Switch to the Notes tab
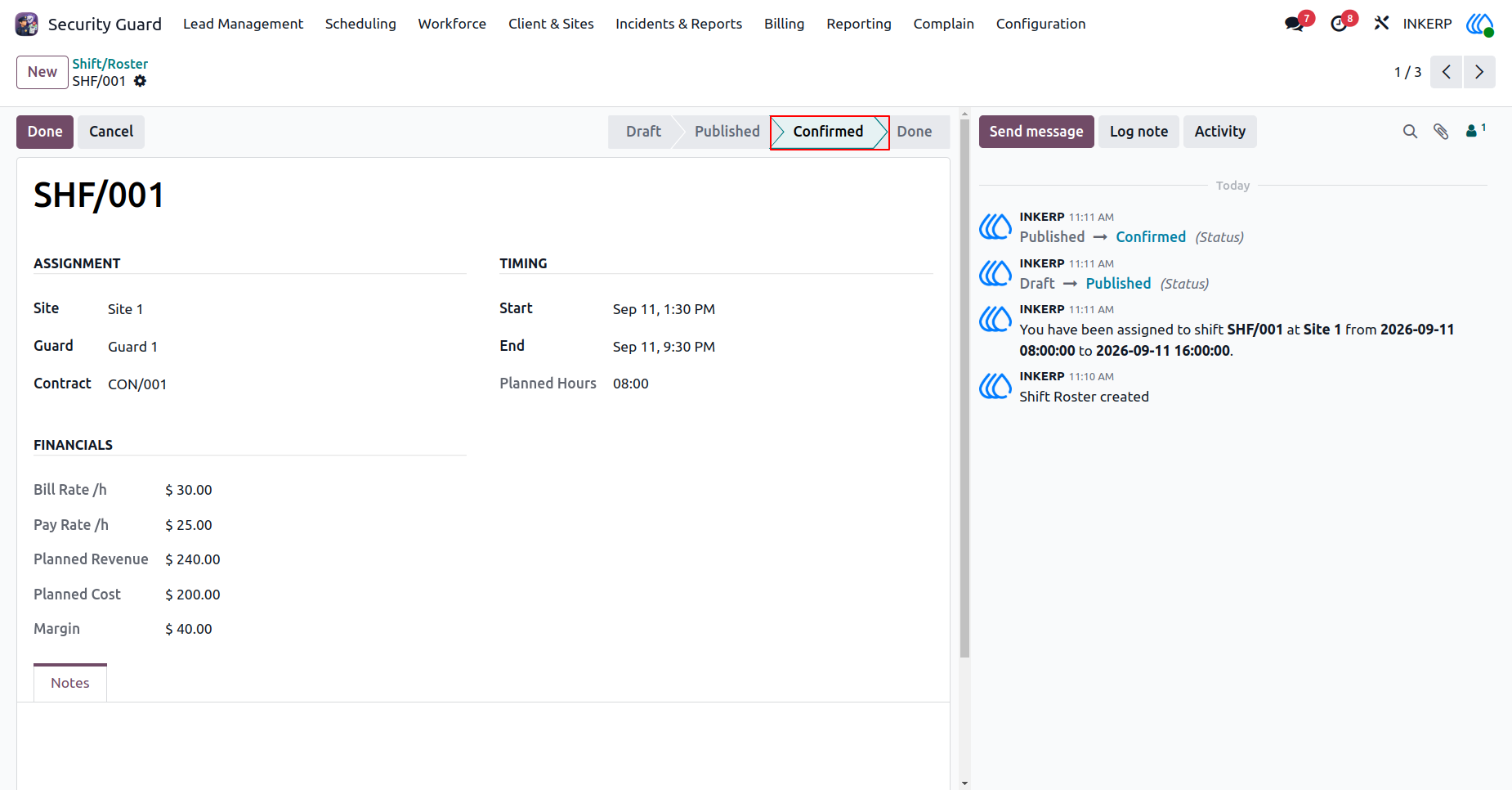The width and height of the screenshot is (1512, 790). [70, 683]
